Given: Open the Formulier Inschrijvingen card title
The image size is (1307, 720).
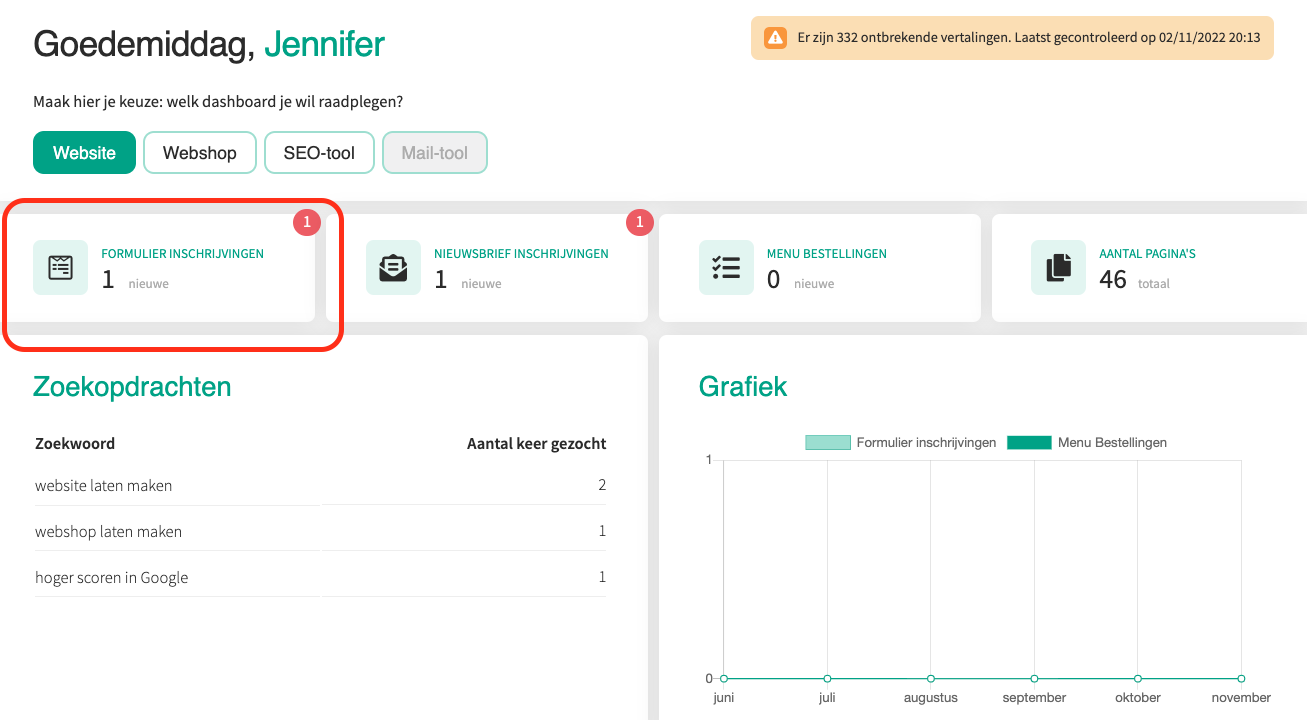Looking at the screenshot, I should (183, 254).
